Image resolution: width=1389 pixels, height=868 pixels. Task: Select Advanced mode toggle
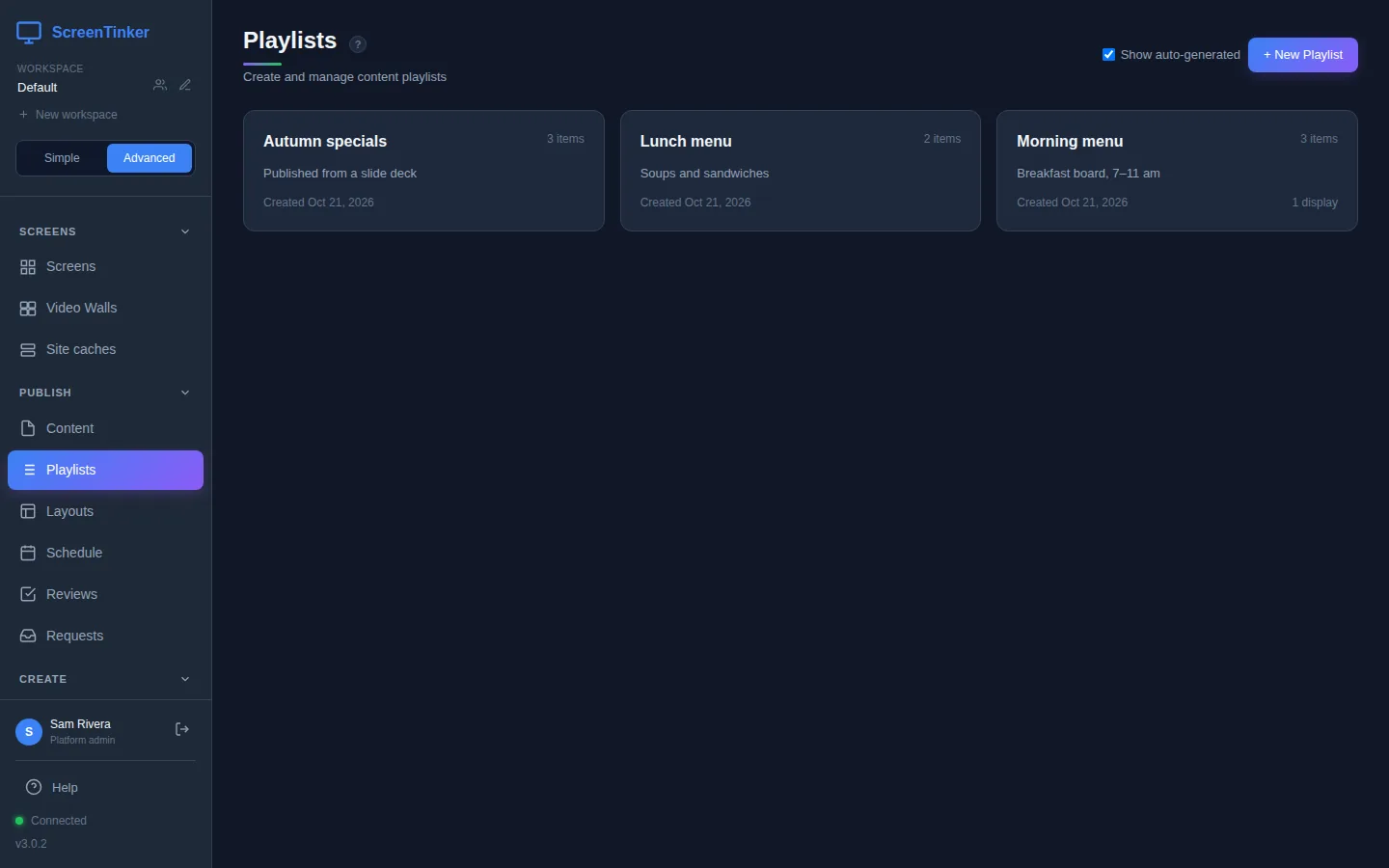click(150, 158)
